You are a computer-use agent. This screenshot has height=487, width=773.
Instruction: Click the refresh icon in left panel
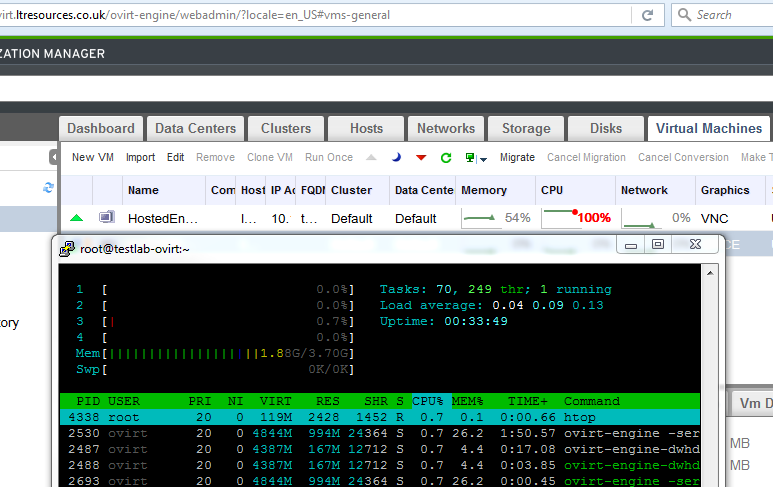coord(48,188)
